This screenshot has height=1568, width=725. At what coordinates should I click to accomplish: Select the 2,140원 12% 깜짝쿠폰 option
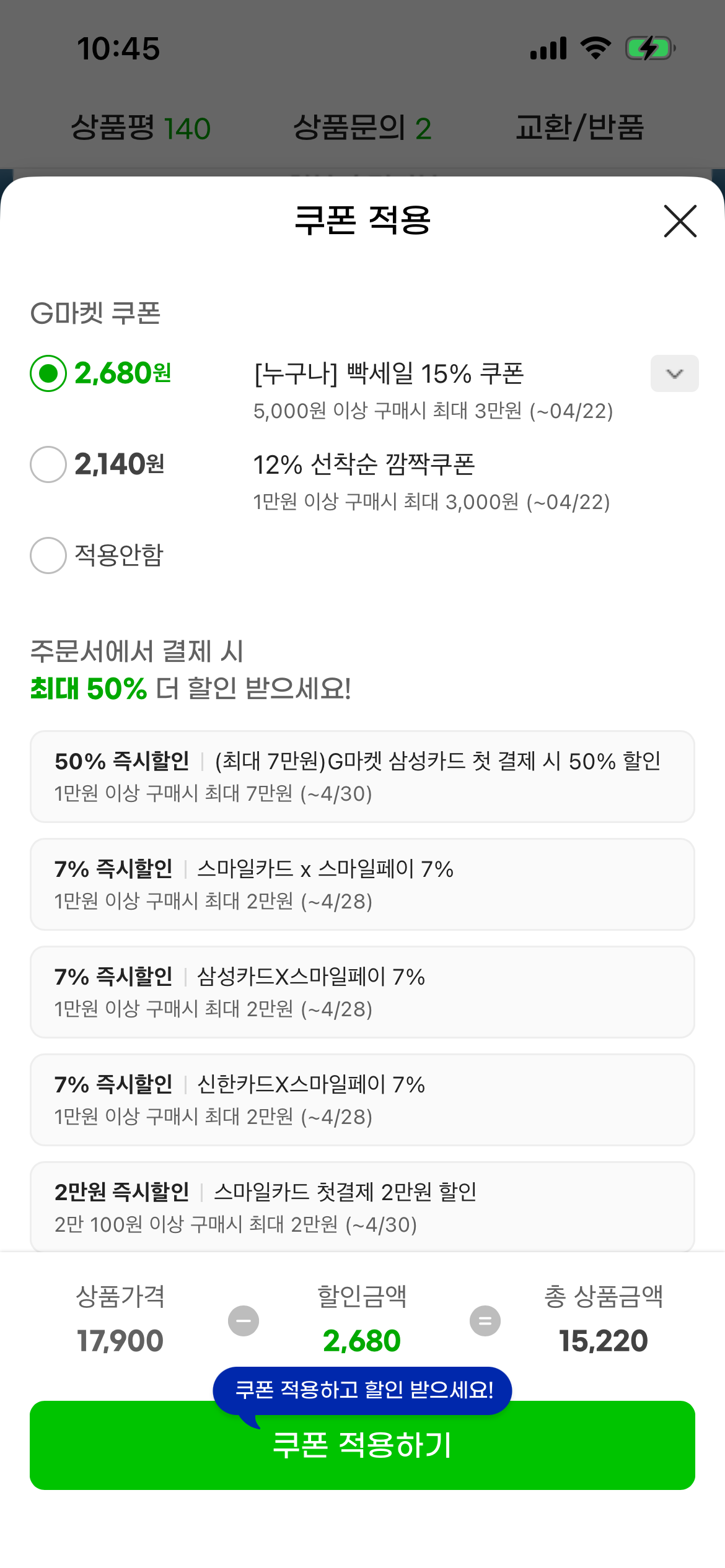48,464
